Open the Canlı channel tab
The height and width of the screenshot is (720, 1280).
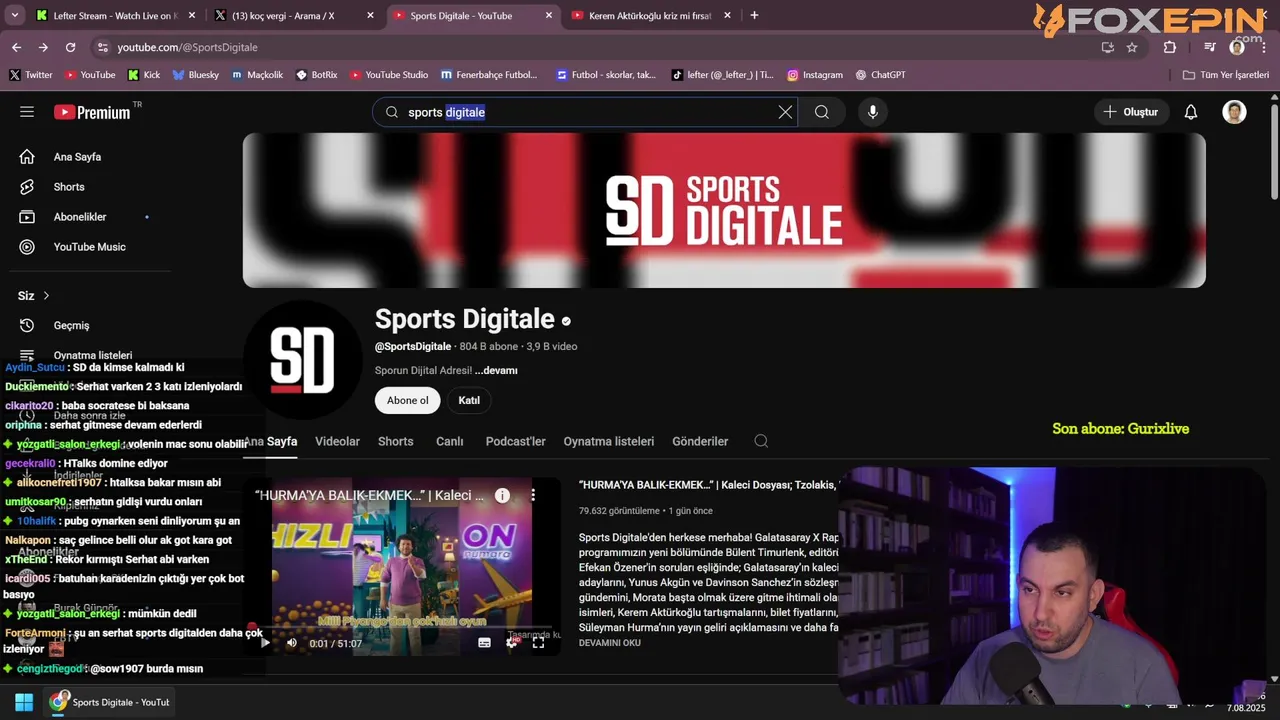click(x=449, y=441)
